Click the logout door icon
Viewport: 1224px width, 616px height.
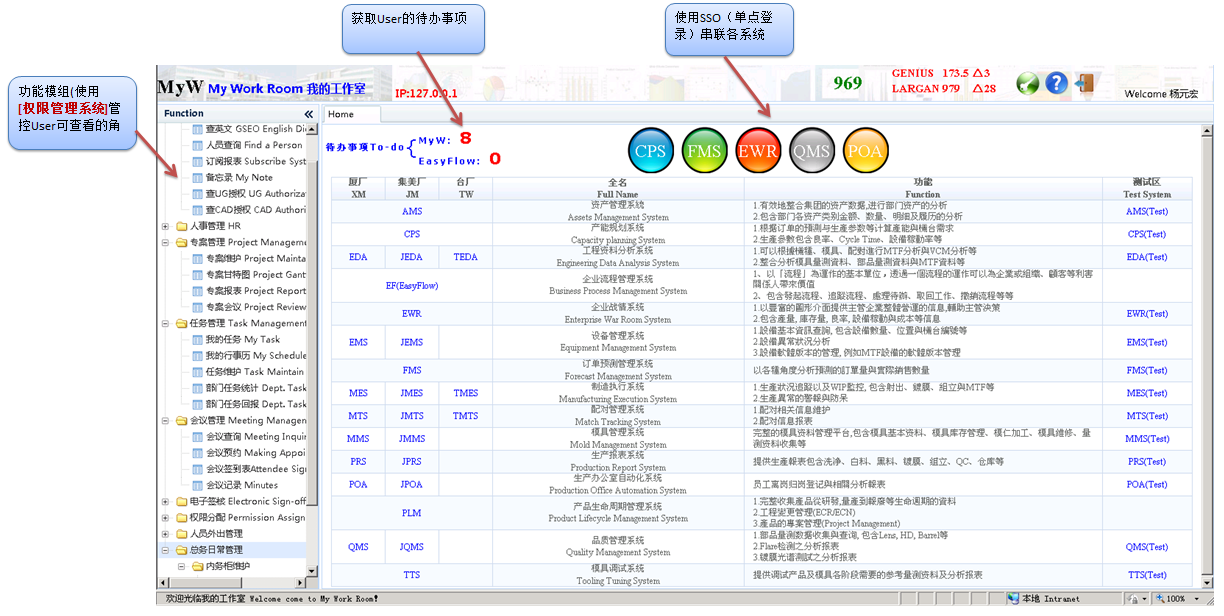click(x=1084, y=84)
